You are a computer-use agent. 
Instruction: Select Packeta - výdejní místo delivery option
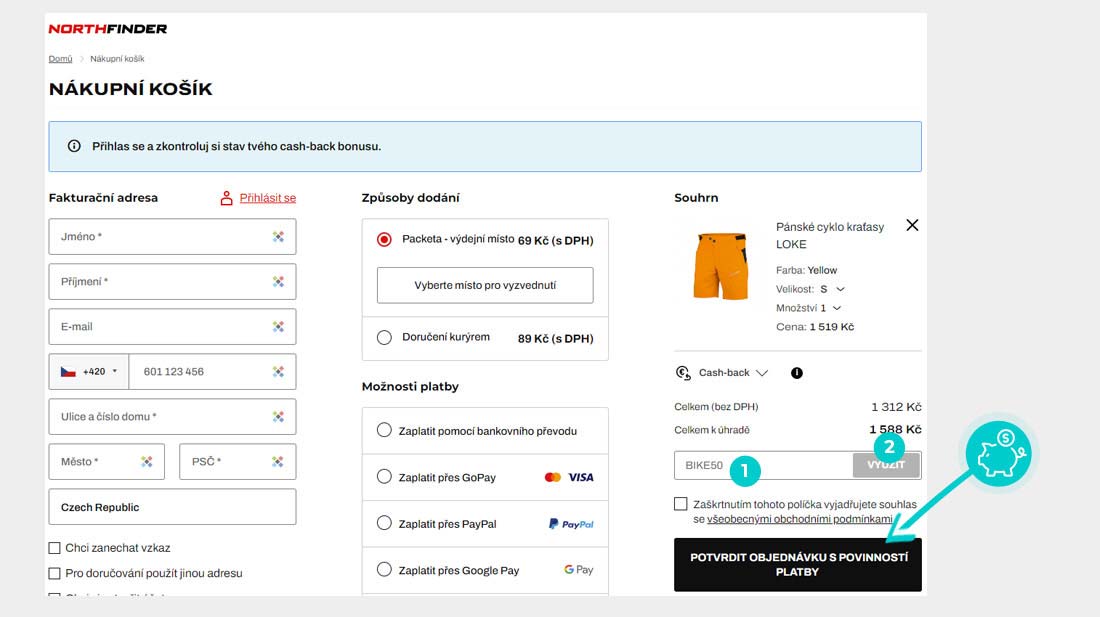pos(384,240)
